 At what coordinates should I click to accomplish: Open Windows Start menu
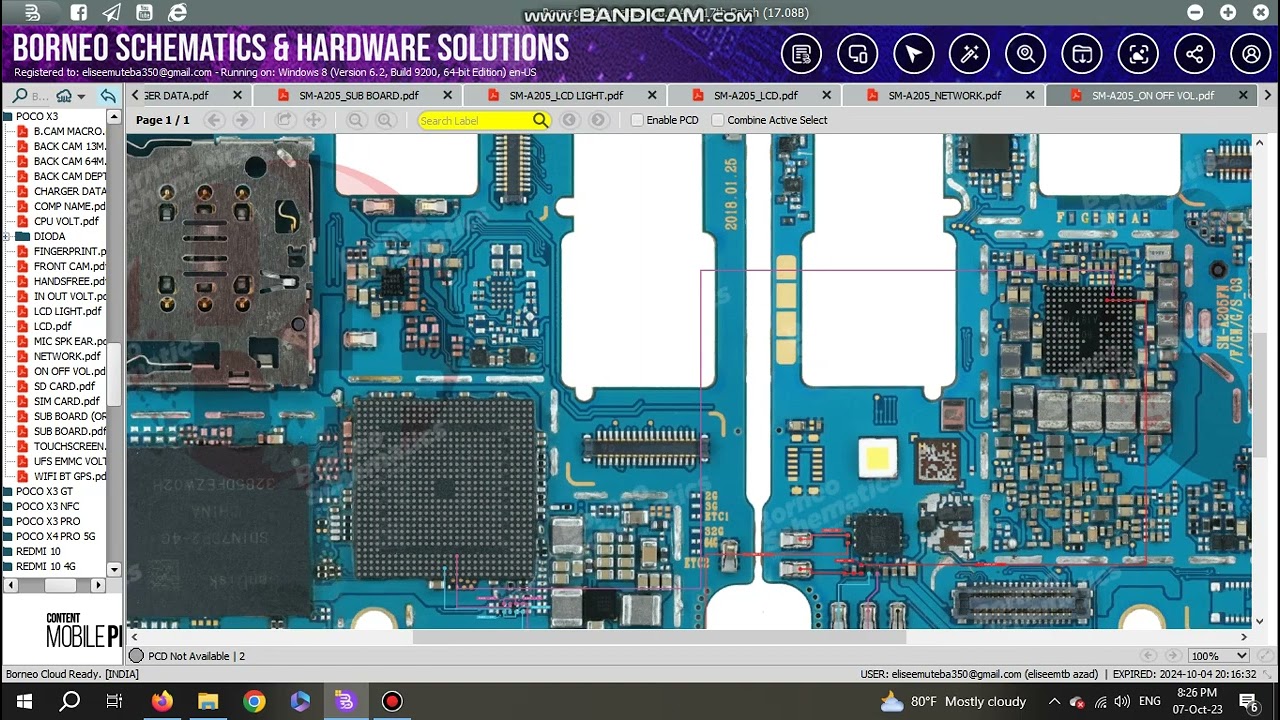(24, 701)
